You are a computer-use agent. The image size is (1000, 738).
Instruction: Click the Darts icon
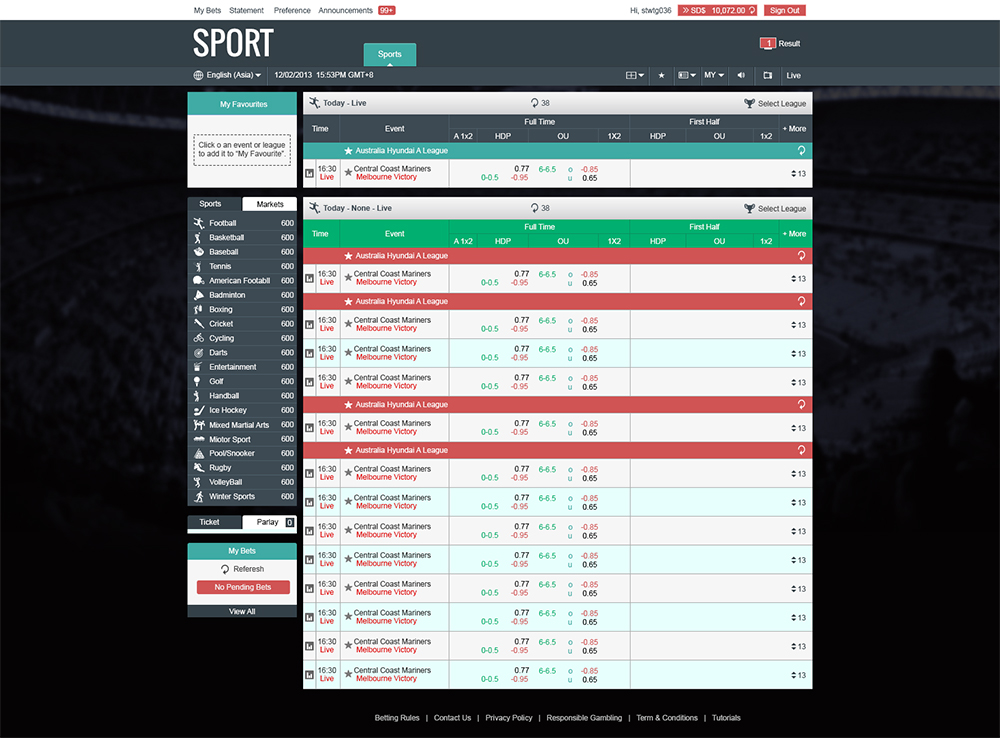[x=198, y=353]
